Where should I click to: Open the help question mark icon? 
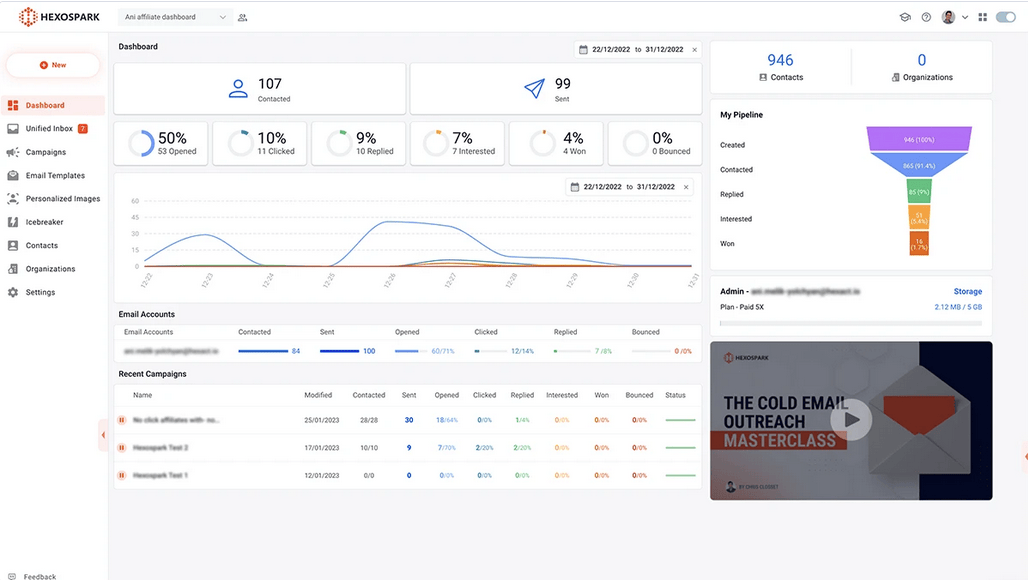(926, 17)
